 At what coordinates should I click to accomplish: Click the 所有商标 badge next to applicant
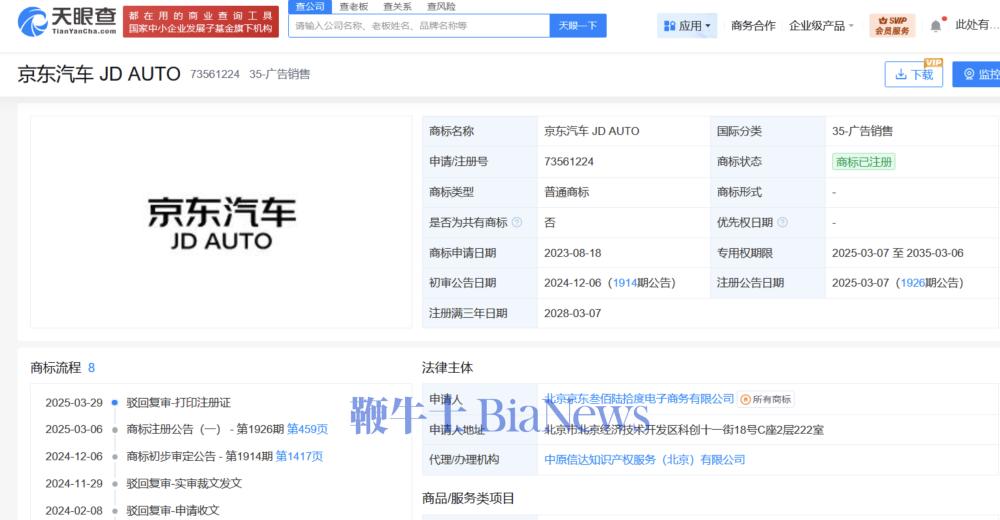(767, 399)
